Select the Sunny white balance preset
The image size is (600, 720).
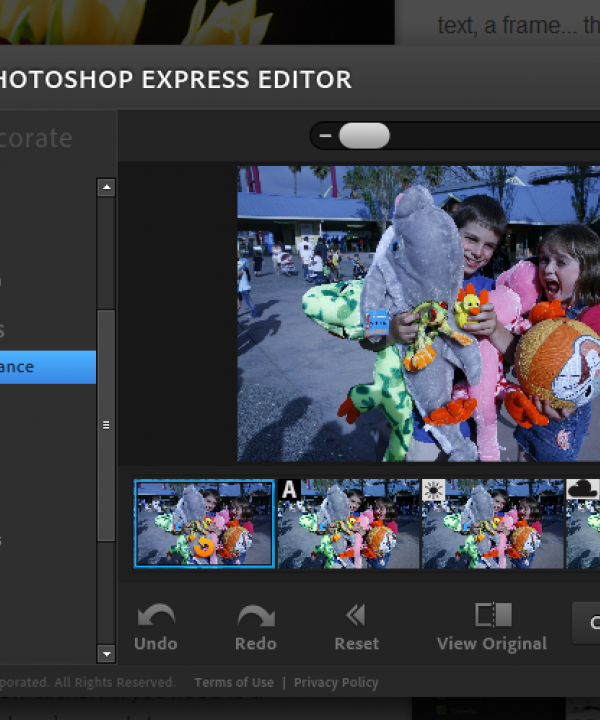pos(493,523)
